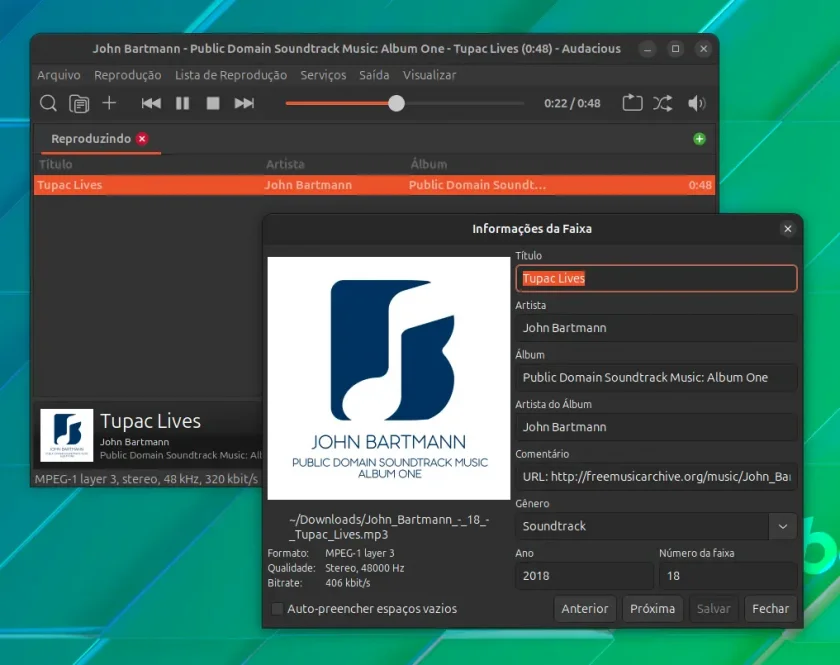Open the search library magnifier icon
This screenshot has height=665, width=840.
[48, 103]
